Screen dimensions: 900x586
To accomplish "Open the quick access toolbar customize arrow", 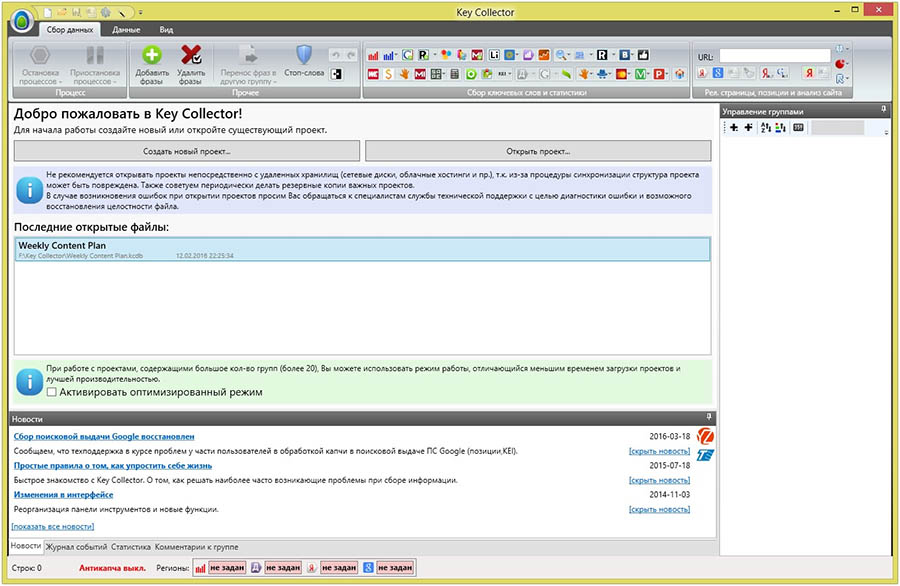I will tap(141, 12).
